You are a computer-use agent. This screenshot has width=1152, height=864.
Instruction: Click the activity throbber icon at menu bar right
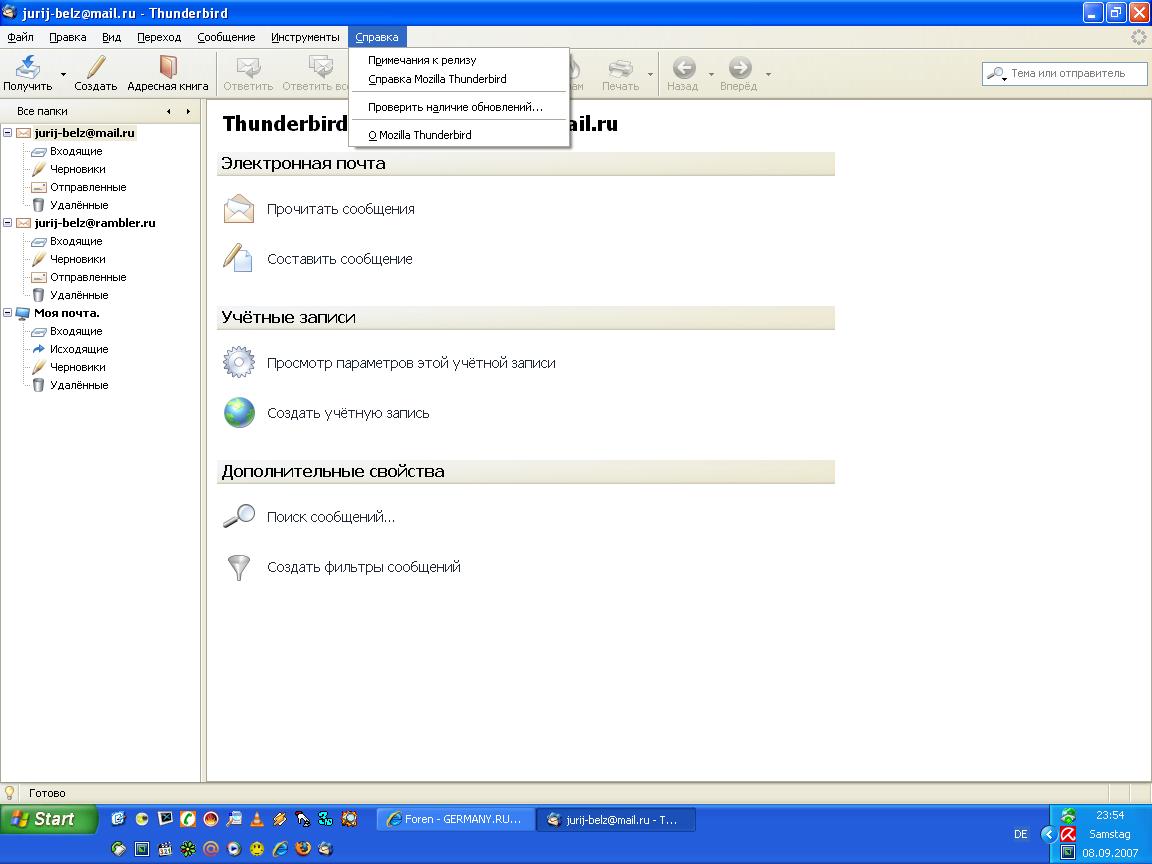click(x=1139, y=37)
